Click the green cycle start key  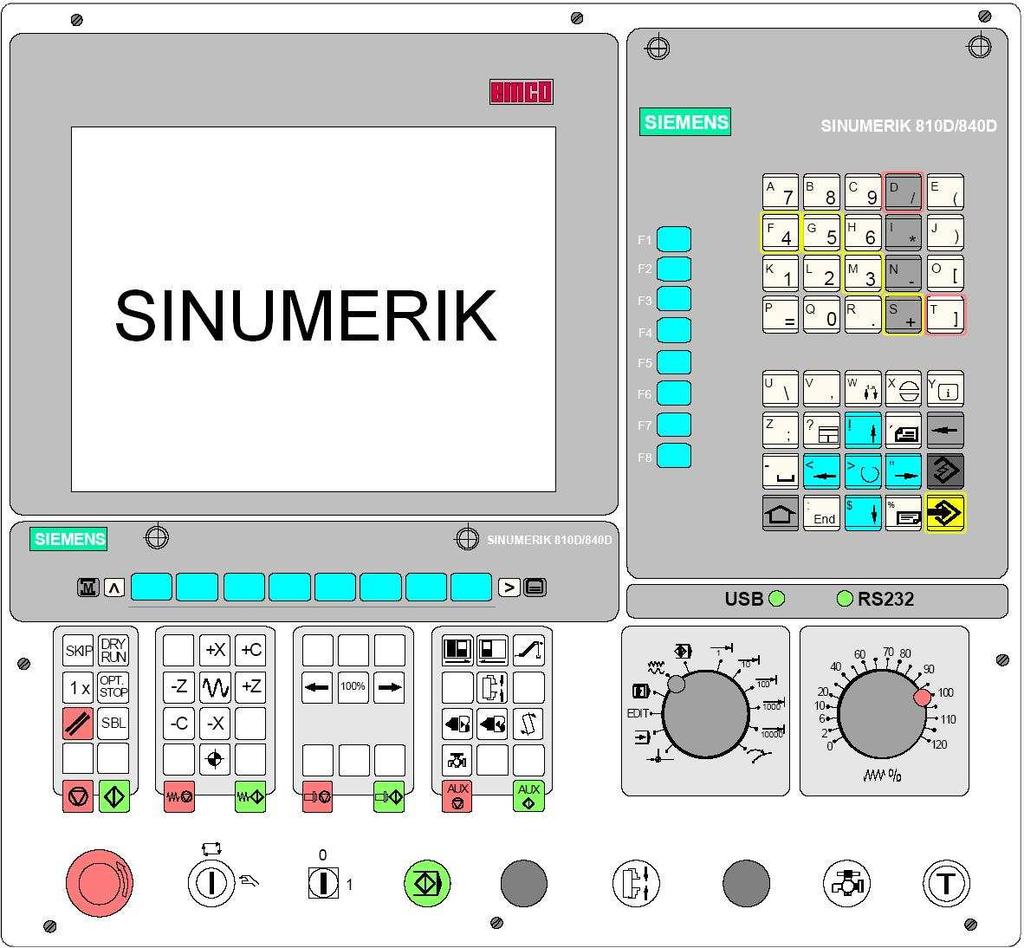tap(114, 797)
